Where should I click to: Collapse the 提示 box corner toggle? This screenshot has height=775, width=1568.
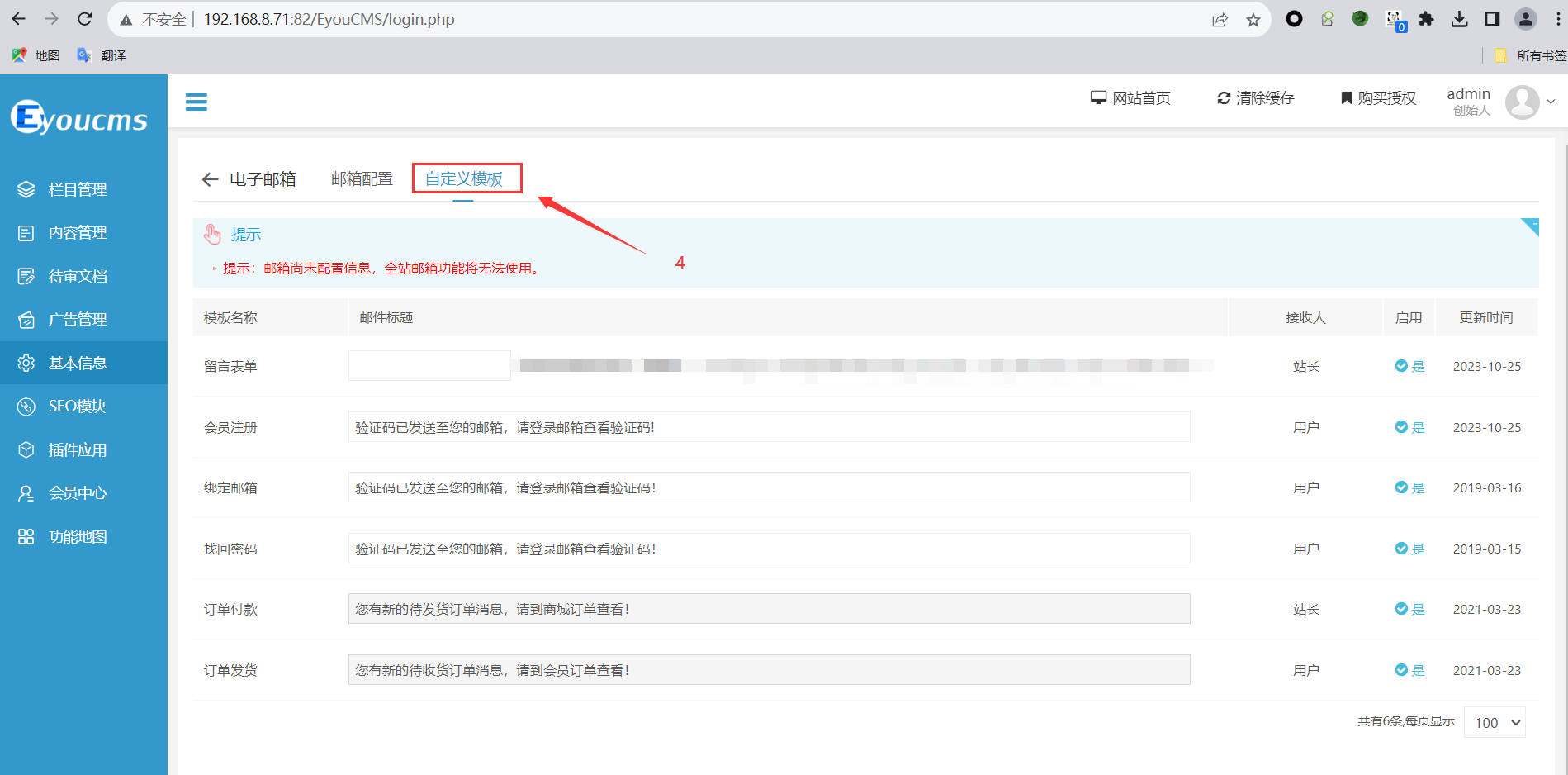[x=1532, y=226]
